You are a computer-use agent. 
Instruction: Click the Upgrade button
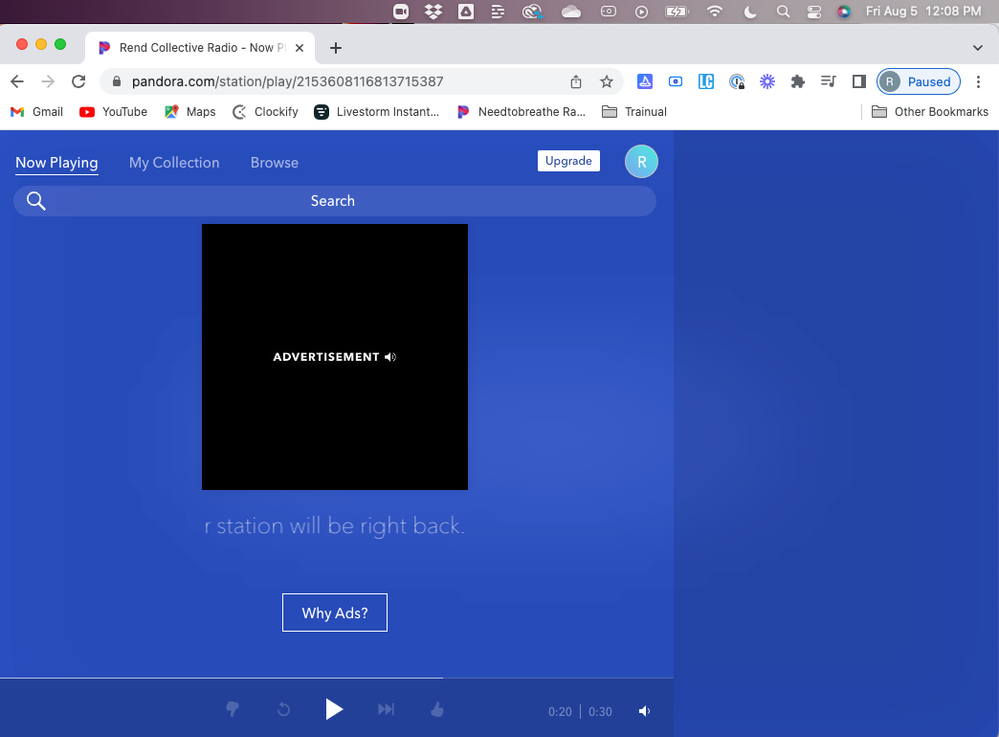coord(568,161)
